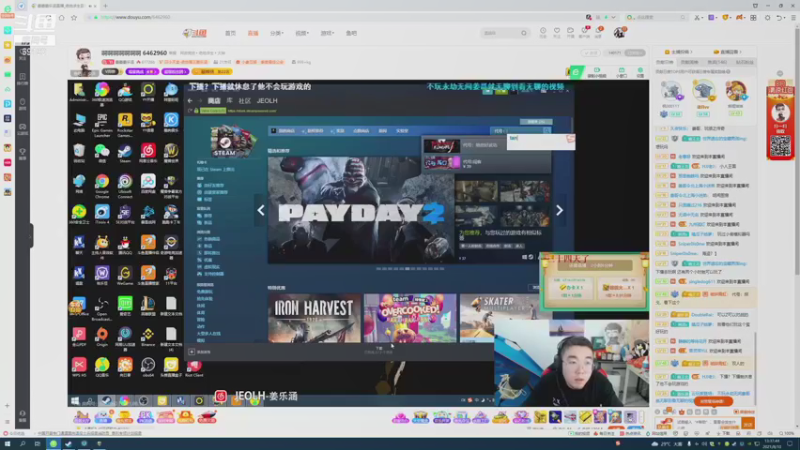Open Windows taskbar search icon
Image resolution: width=800 pixels, height=450 pixels.
[23, 444]
